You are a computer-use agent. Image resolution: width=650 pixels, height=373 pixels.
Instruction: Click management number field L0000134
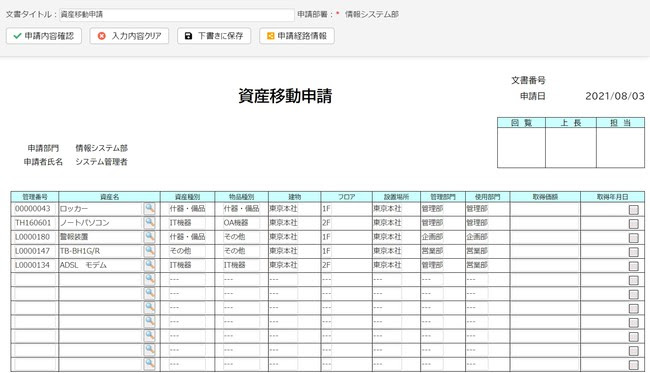(34, 265)
